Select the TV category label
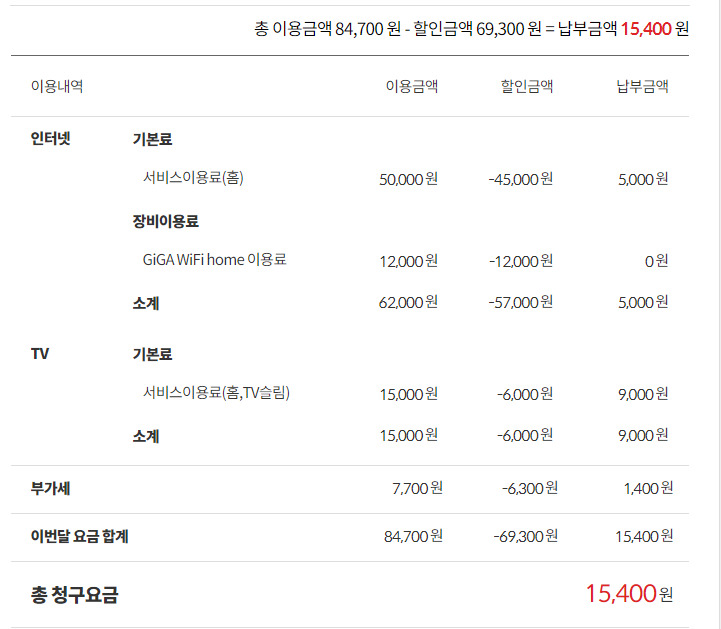This screenshot has width=721, height=629. 40,353
